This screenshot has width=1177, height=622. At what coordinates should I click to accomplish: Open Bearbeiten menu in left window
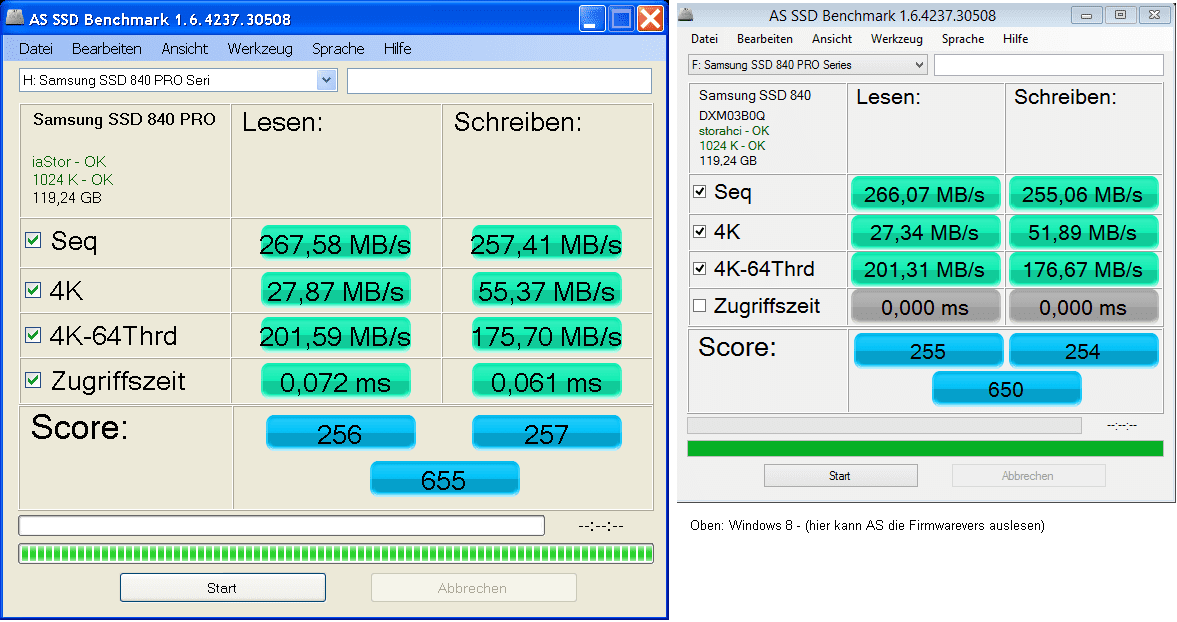click(x=107, y=49)
